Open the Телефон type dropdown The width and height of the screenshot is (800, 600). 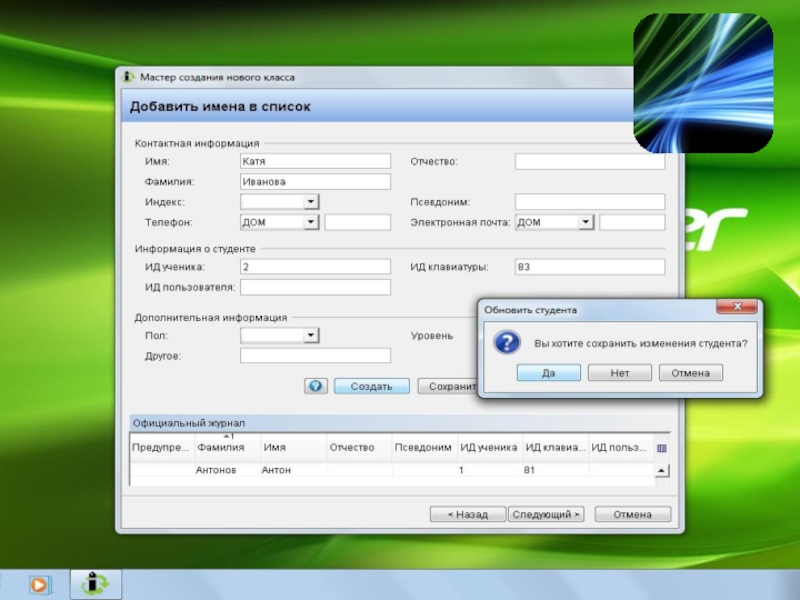pyautogui.click(x=311, y=223)
